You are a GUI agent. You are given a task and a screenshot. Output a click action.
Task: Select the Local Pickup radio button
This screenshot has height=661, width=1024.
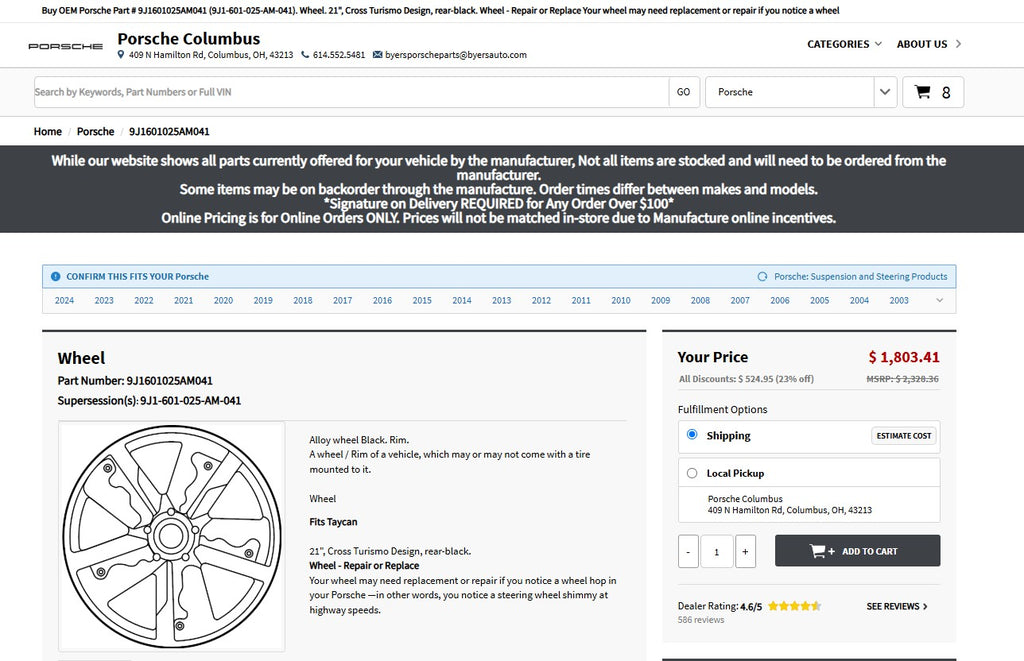pos(692,473)
